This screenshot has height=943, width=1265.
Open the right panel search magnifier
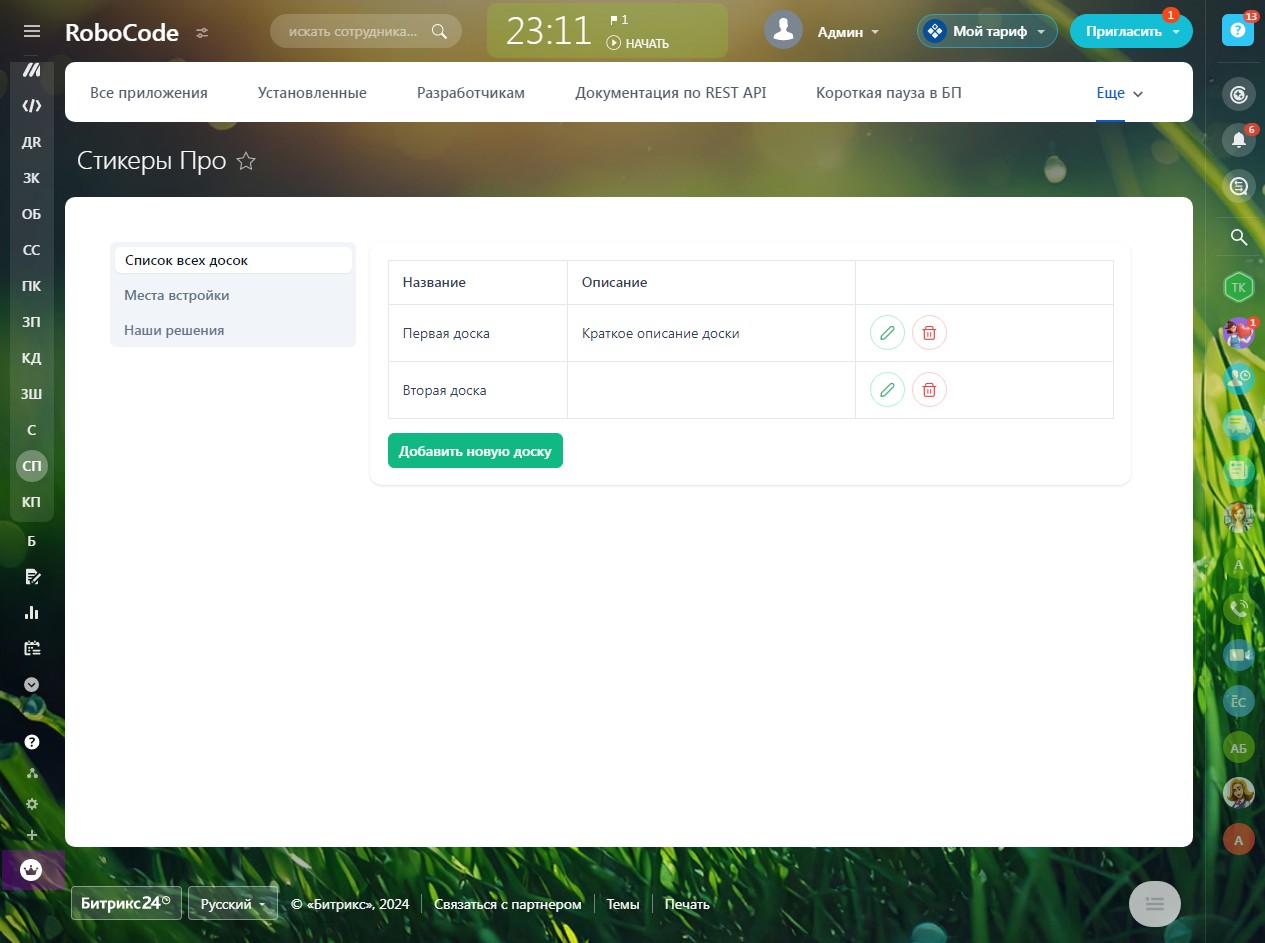1239,237
